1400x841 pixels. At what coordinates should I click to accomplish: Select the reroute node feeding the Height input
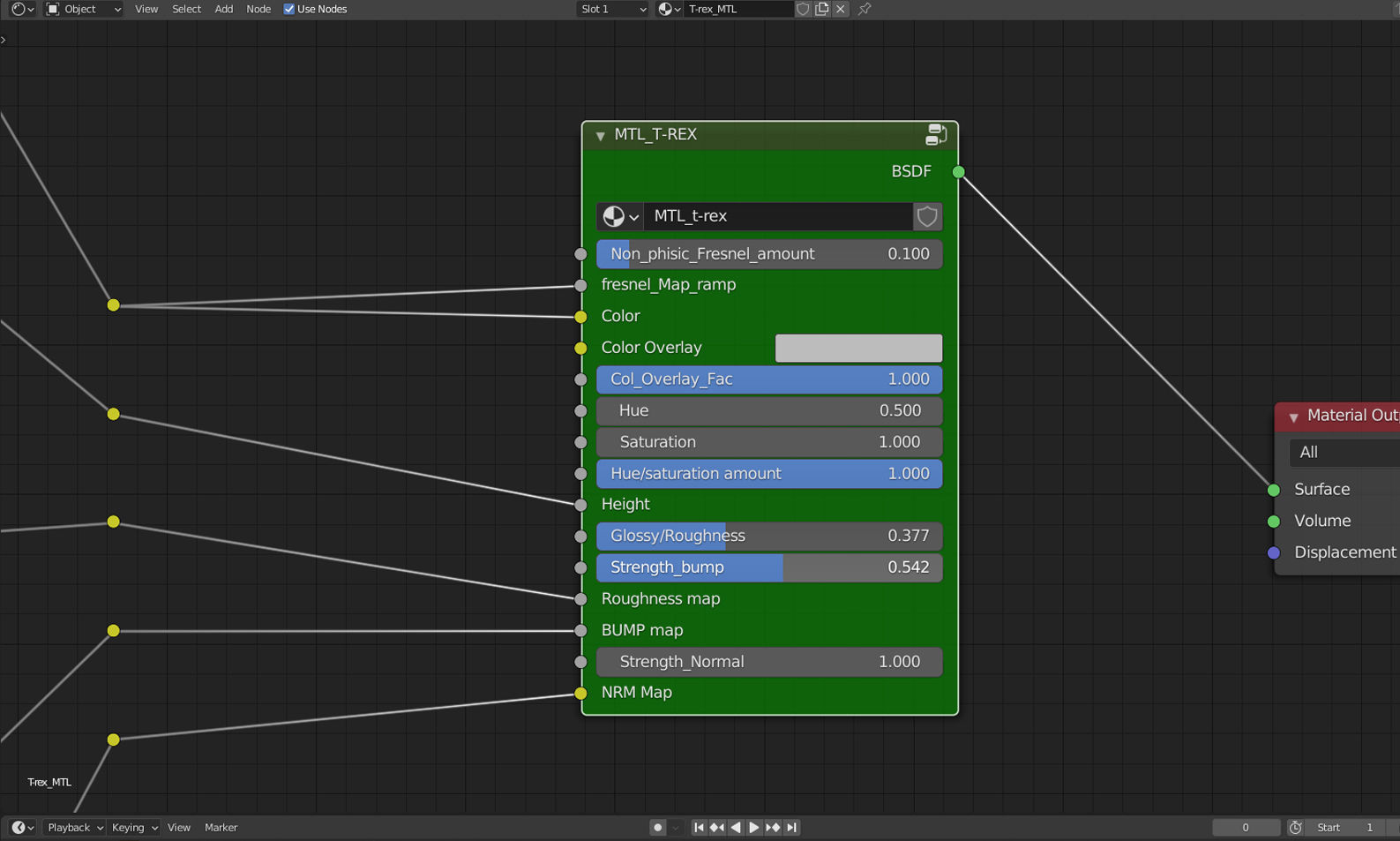(x=113, y=414)
